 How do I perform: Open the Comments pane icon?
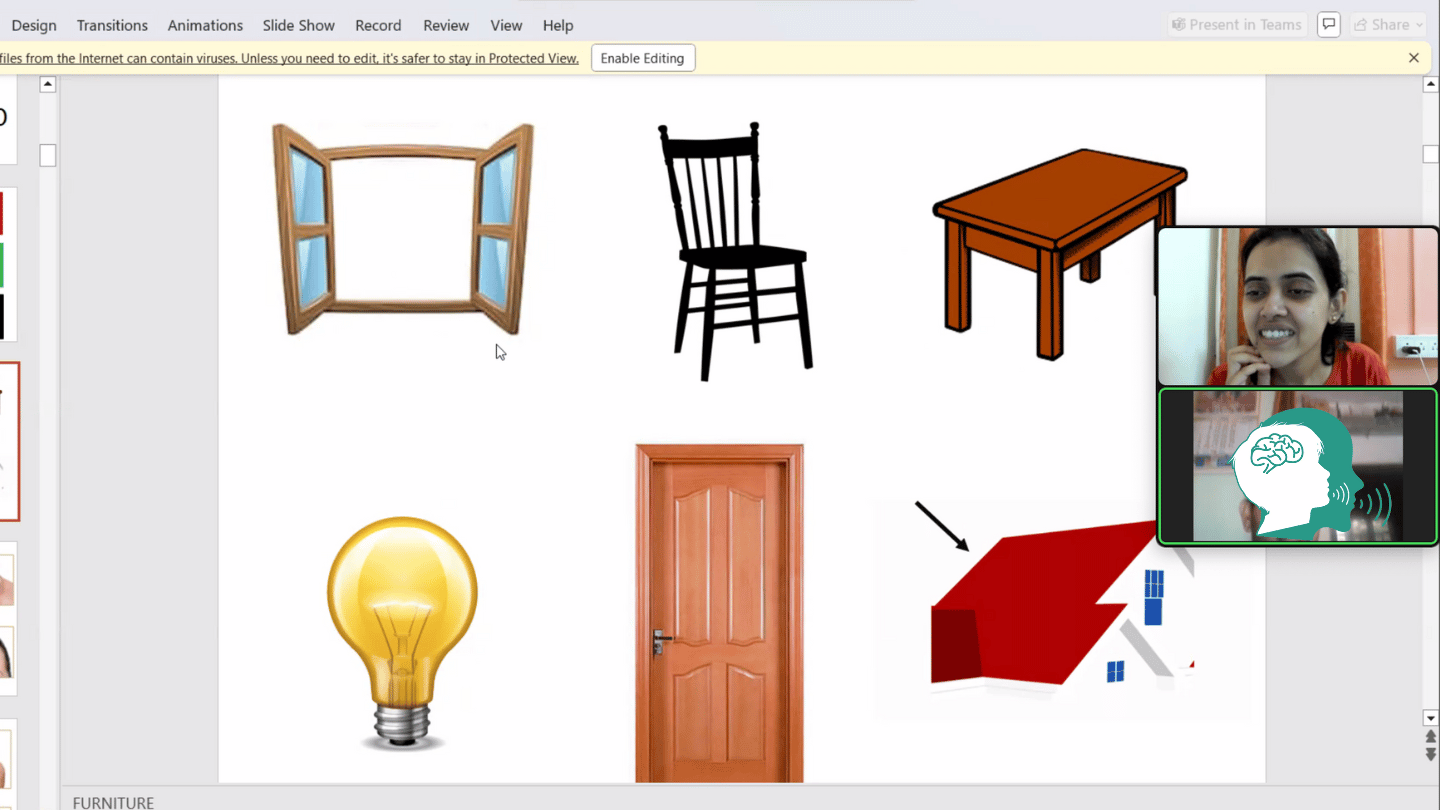coord(1328,25)
